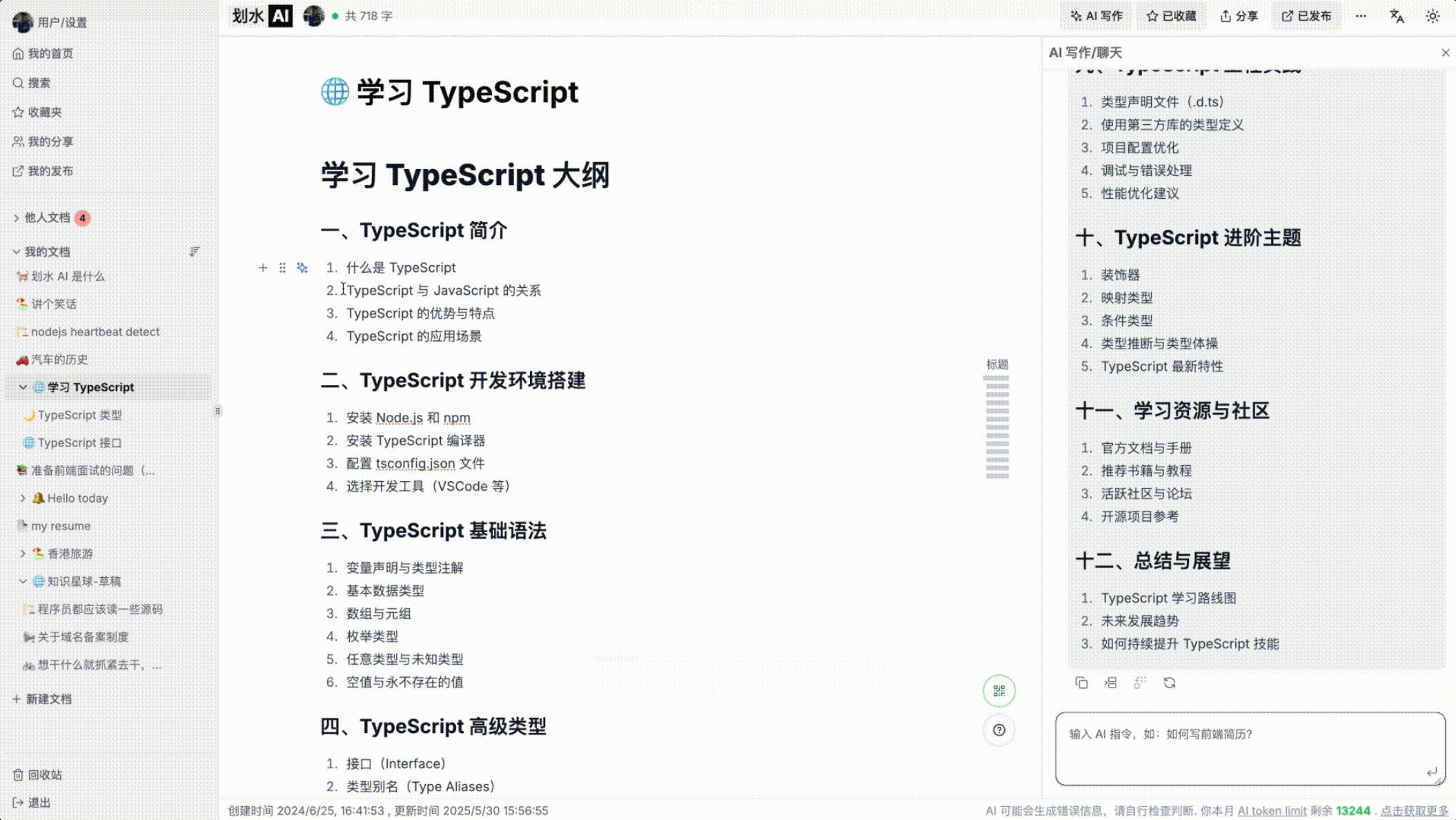The image size is (1456, 820).
Task: Click the 点击获取更多 link
Action: [1414, 810]
